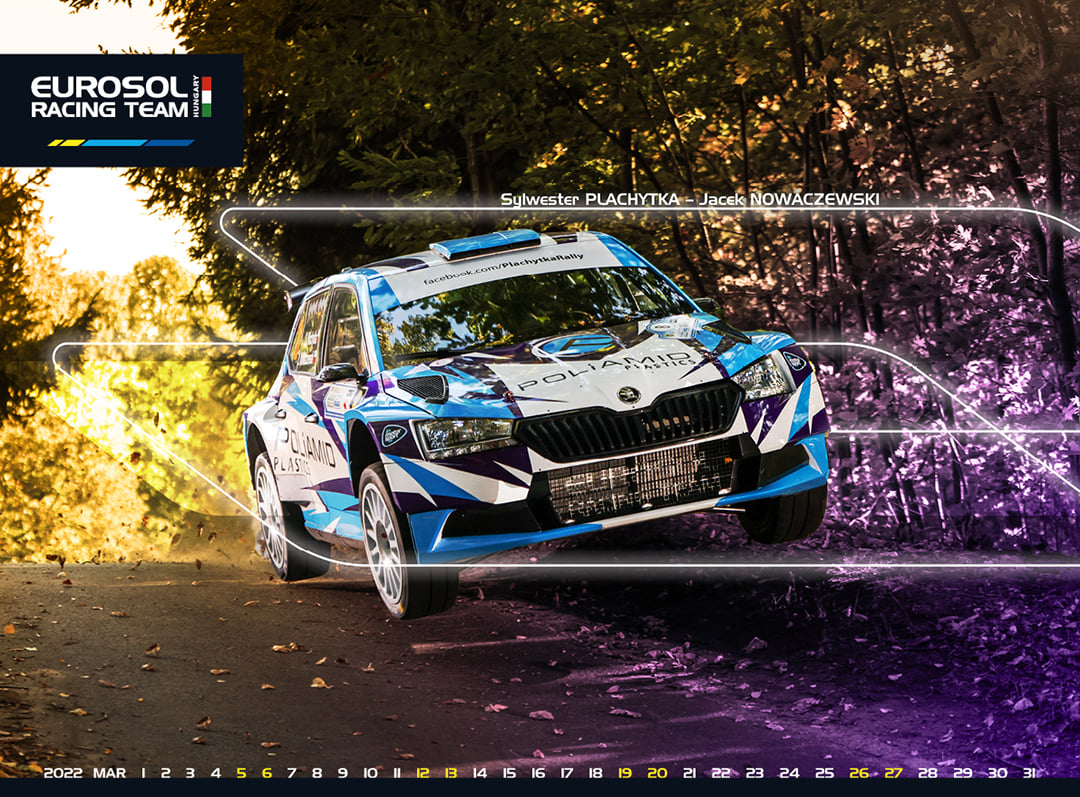
Task: Select day 24 in the calendar strip
Action: [x=789, y=773]
